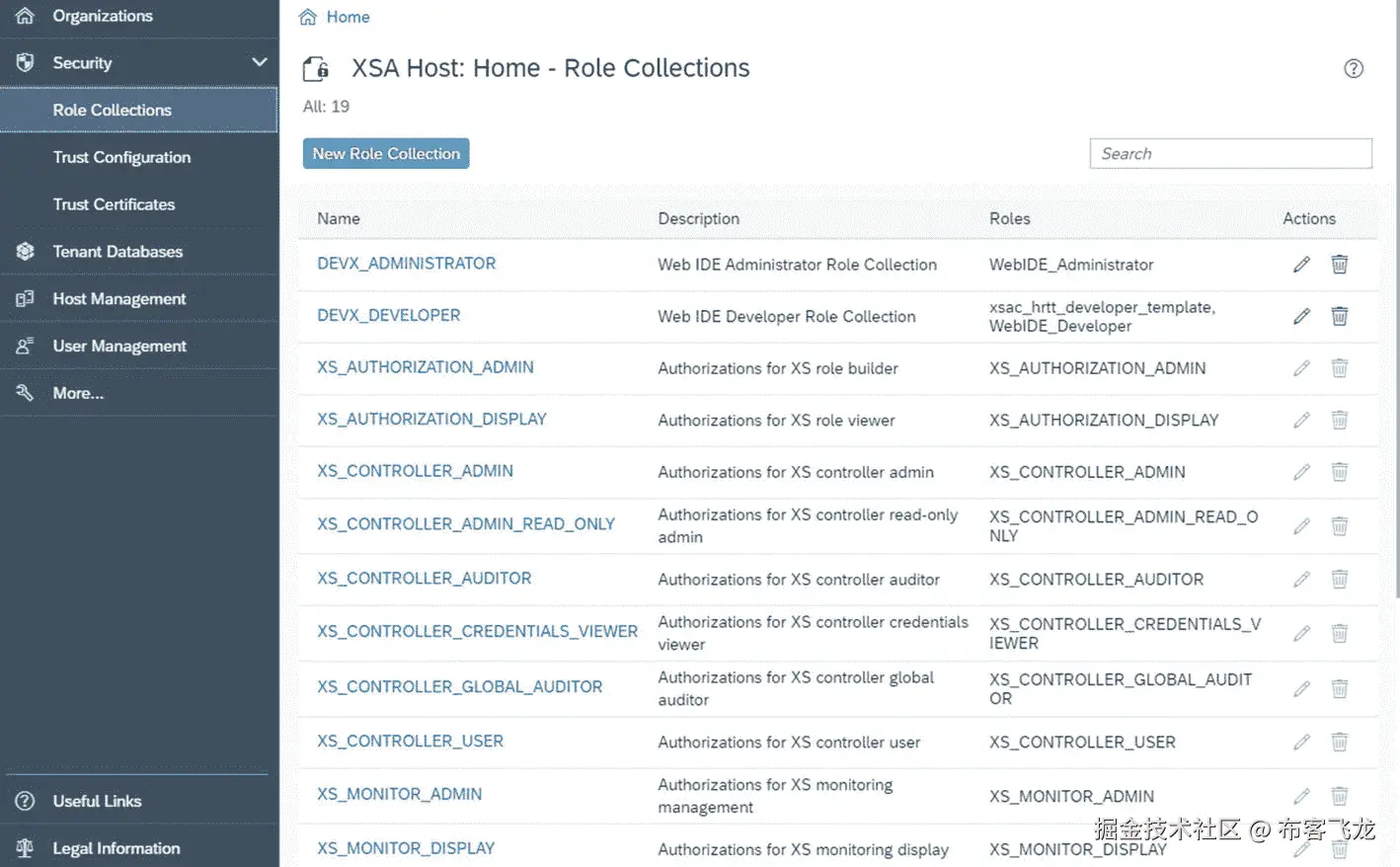The image size is (1400, 867).
Task: Open XS_CONTROLLER_USER role collection
Action: point(411,741)
